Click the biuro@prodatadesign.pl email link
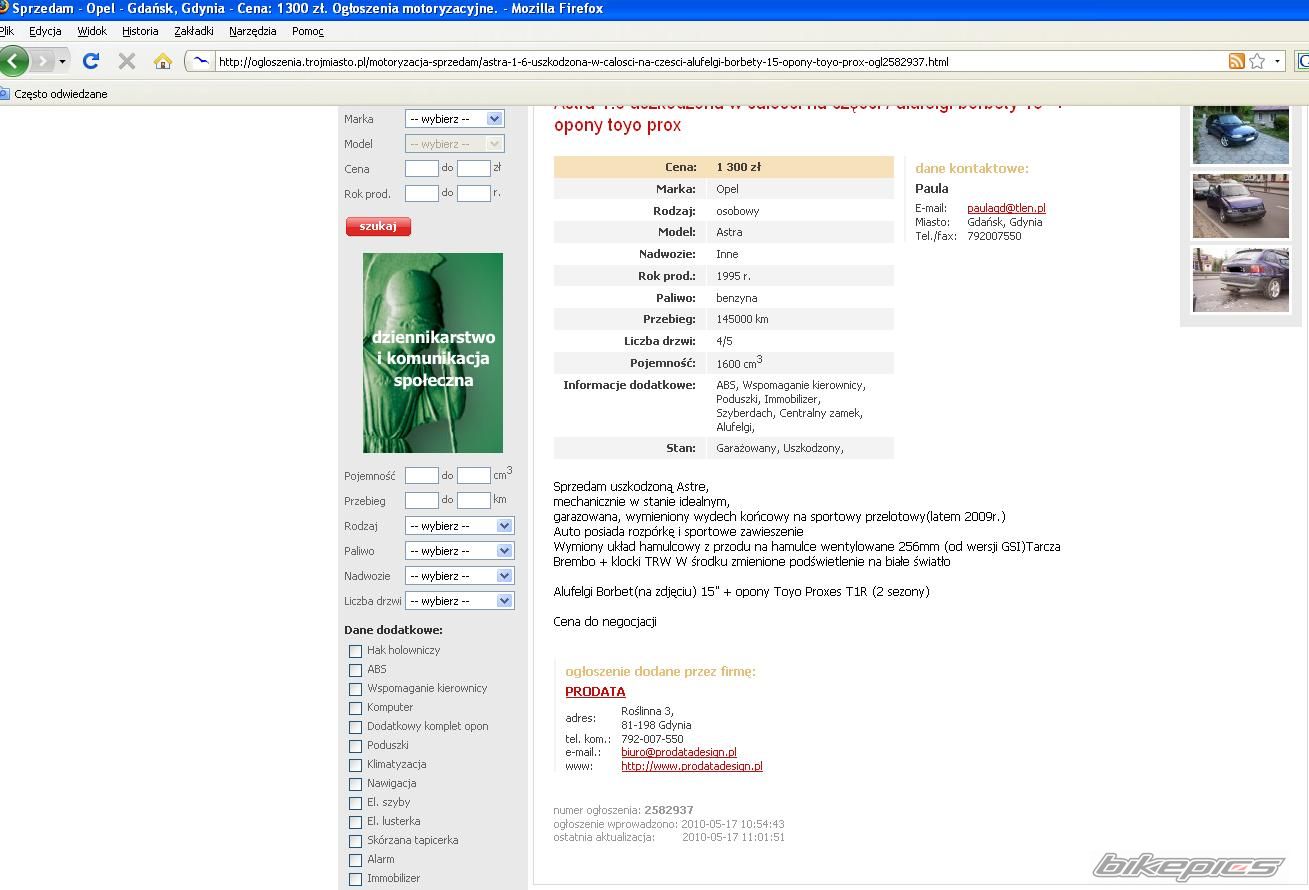 click(678, 752)
